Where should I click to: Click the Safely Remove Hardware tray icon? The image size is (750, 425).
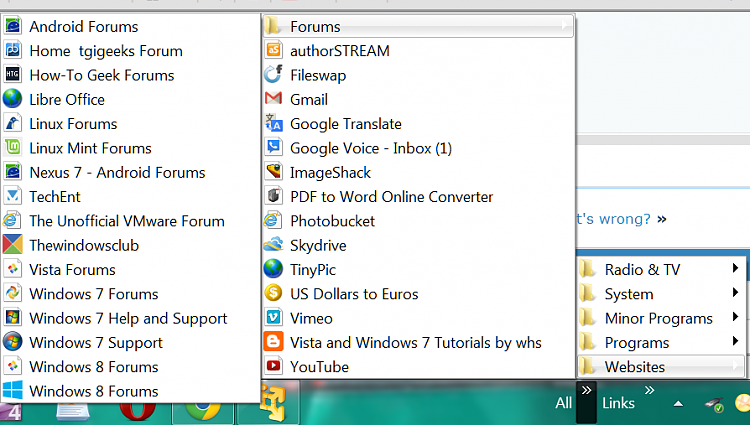point(715,404)
